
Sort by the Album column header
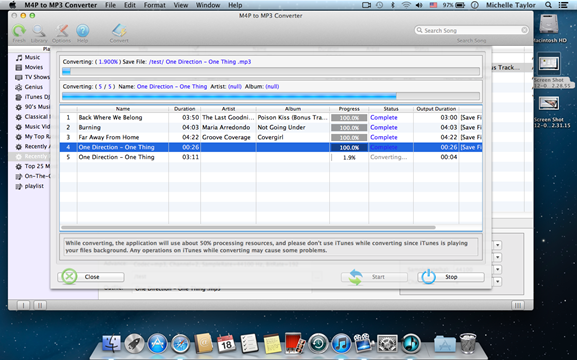(293, 109)
